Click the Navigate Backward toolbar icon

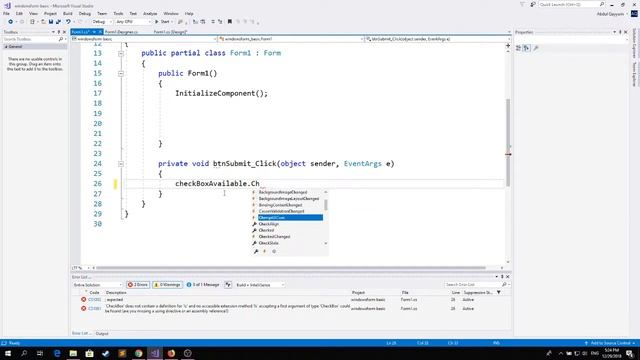(x=11, y=22)
